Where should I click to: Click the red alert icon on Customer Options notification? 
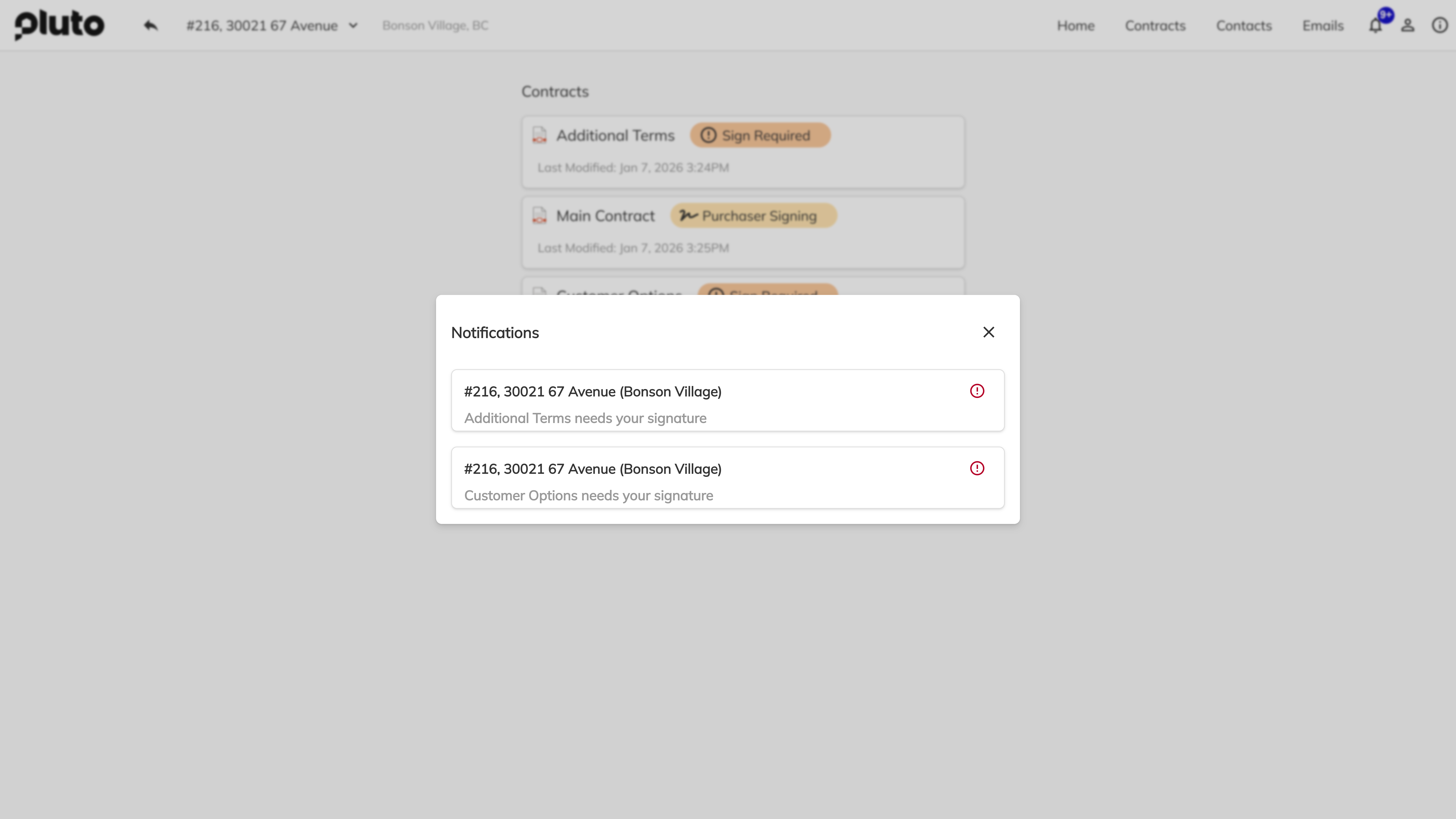pyautogui.click(x=977, y=468)
